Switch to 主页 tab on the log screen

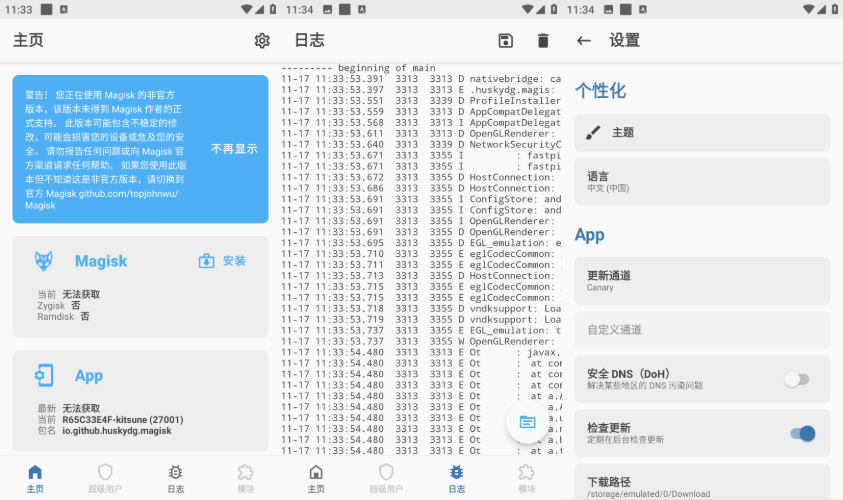click(x=316, y=478)
